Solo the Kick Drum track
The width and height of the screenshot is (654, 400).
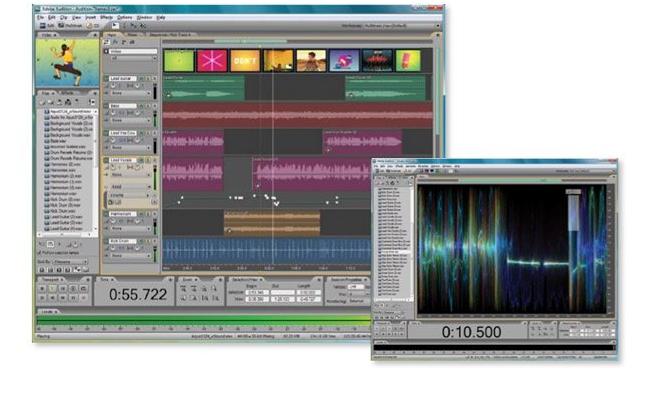click(148, 241)
